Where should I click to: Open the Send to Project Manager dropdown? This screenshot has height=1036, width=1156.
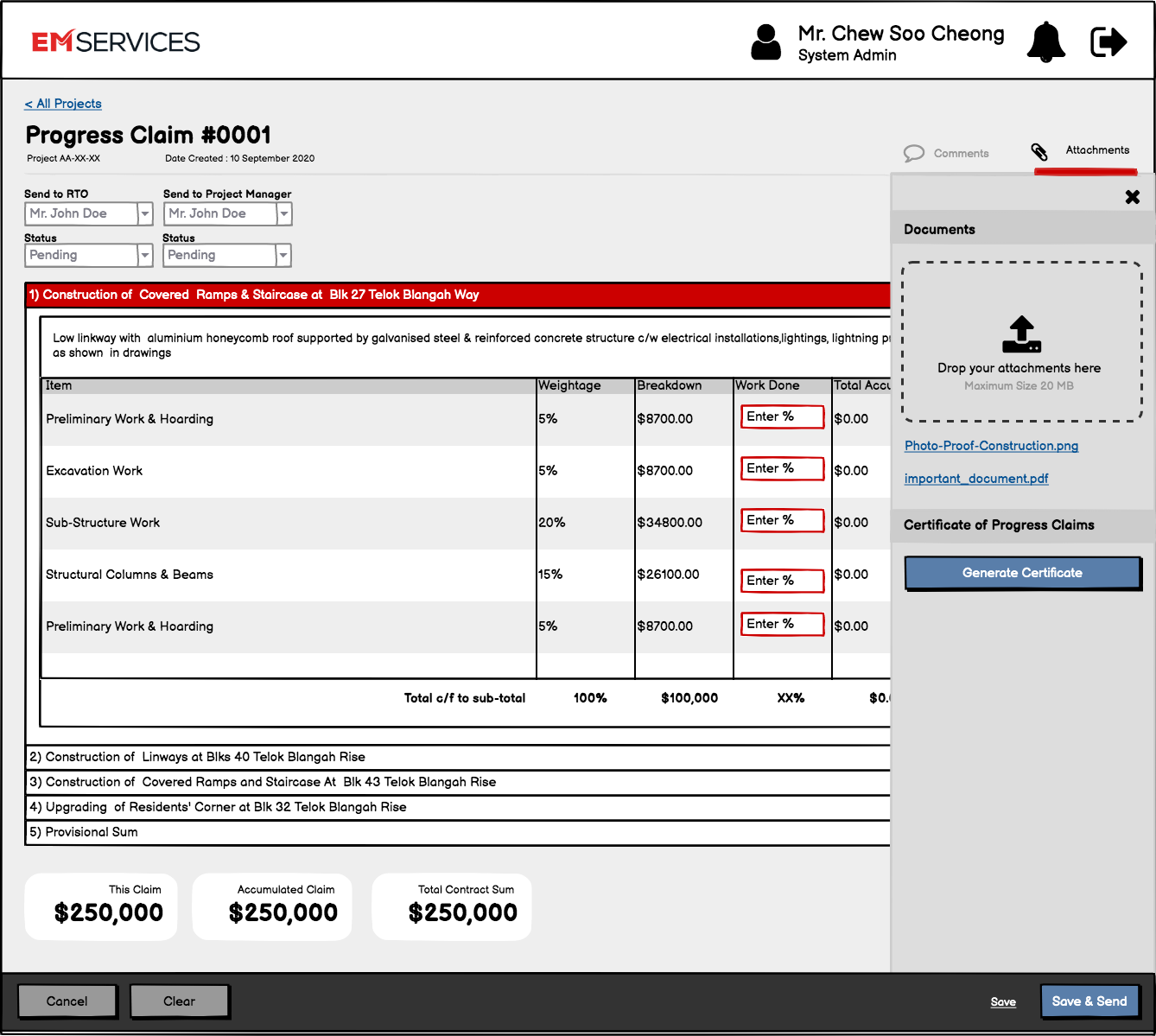tap(228, 213)
